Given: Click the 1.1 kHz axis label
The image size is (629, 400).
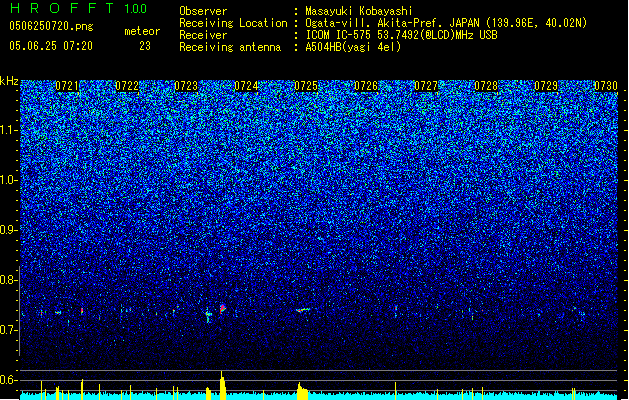Looking at the screenshot, I should (x=9, y=130).
